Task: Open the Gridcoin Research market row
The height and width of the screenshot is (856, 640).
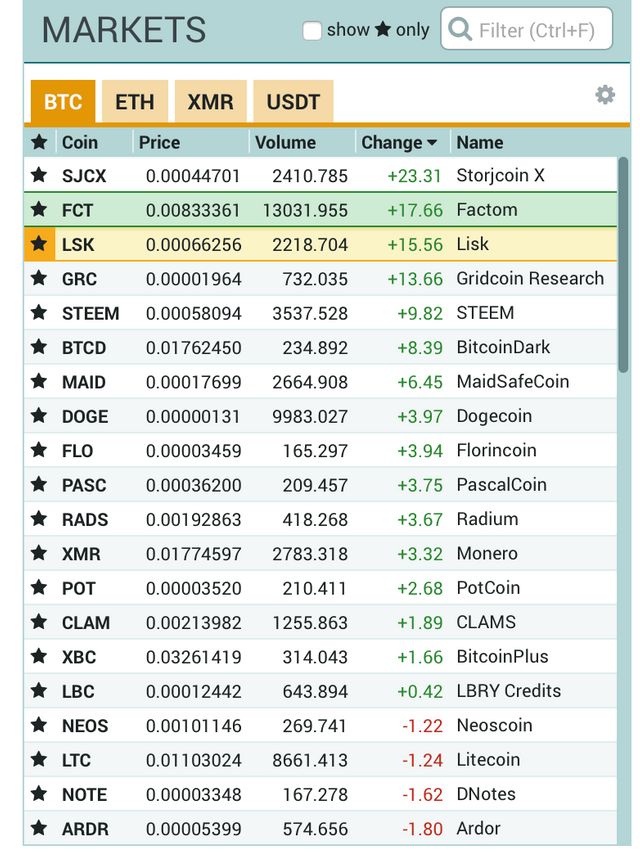Action: pyautogui.click(x=530, y=279)
